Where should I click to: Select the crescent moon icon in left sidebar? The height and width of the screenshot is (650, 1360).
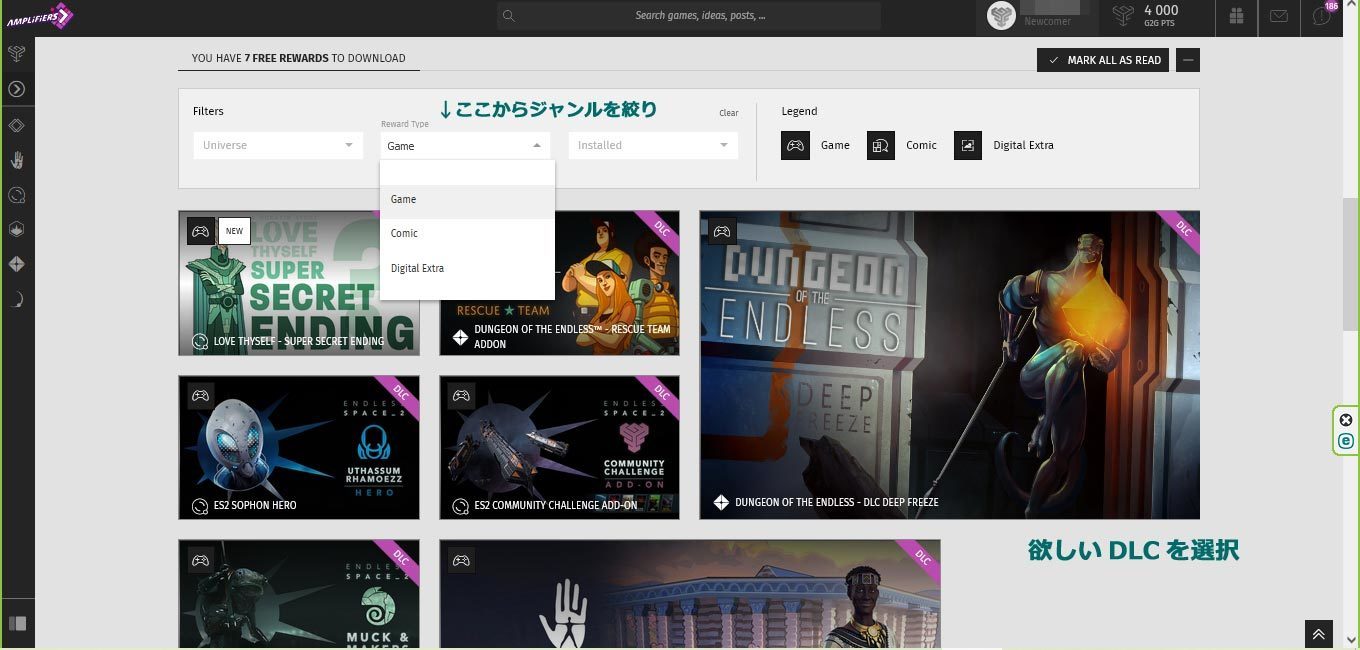tap(16, 300)
